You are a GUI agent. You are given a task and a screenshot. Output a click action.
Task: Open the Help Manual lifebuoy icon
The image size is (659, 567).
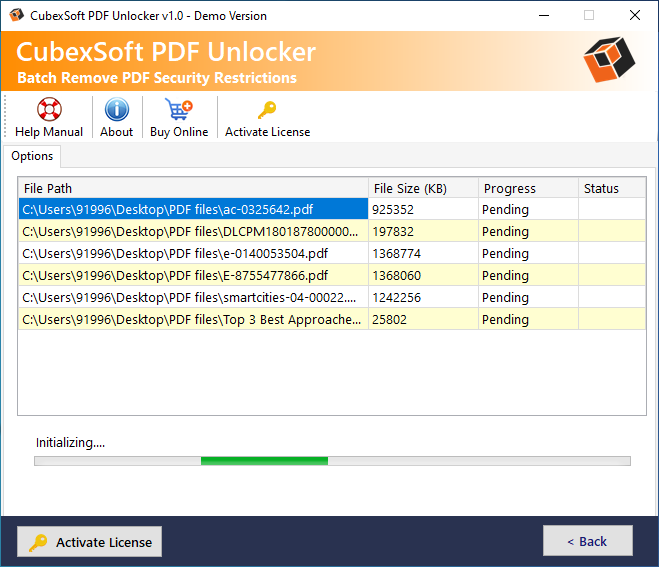[x=48, y=110]
